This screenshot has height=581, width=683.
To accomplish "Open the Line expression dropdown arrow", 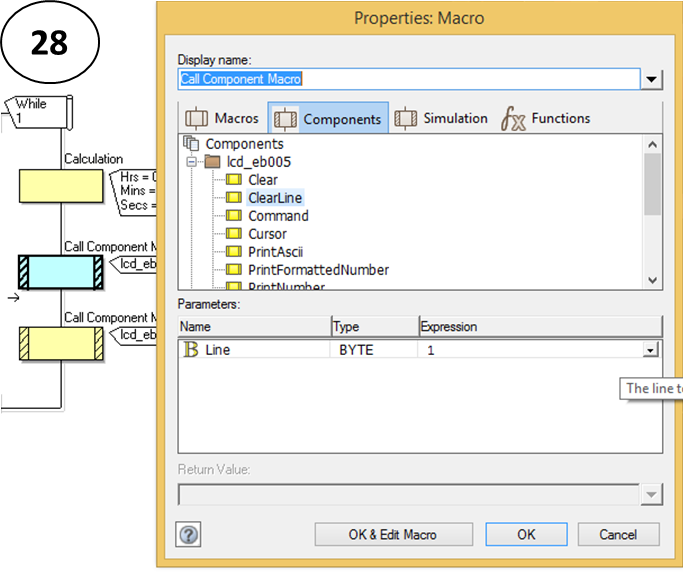I will coord(650,350).
